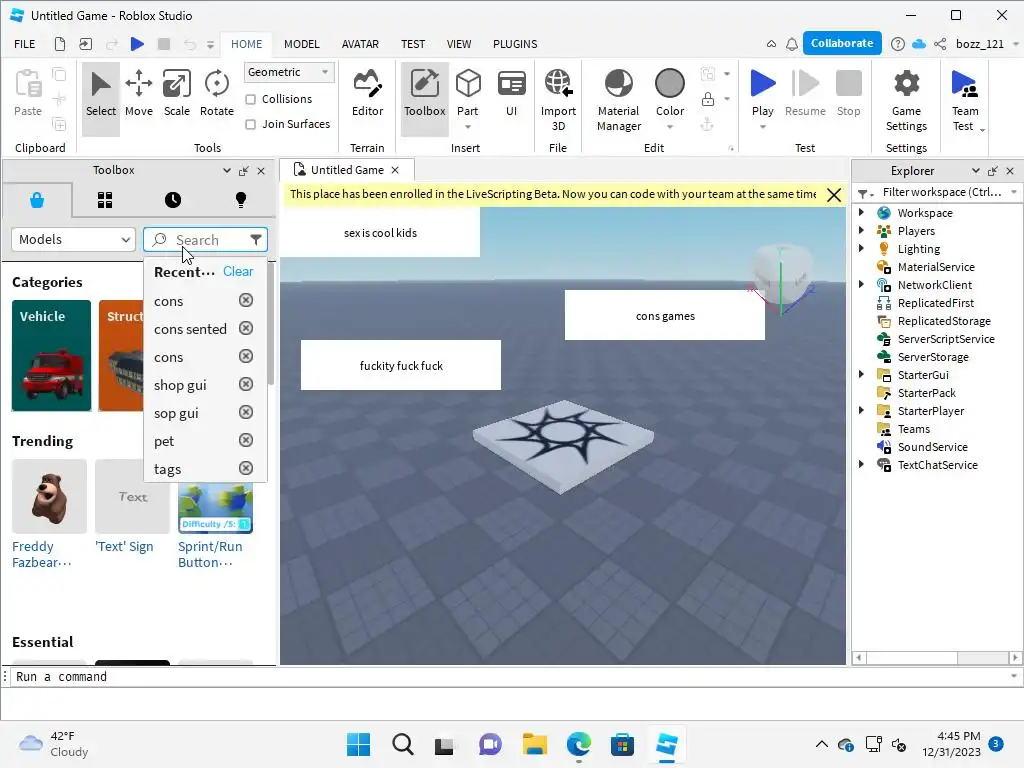Image resolution: width=1024 pixels, height=768 pixels.
Task: Remove 'shop gui' recent search
Action: click(246, 384)
